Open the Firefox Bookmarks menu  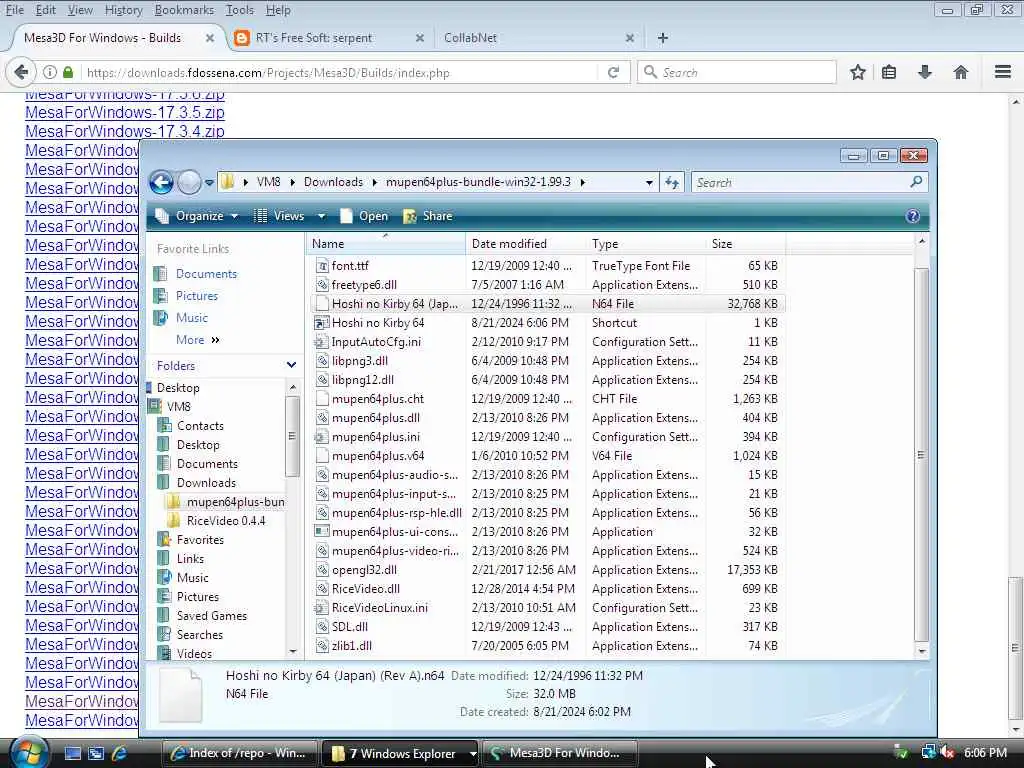pyautogui.click(x=184, y=10)
